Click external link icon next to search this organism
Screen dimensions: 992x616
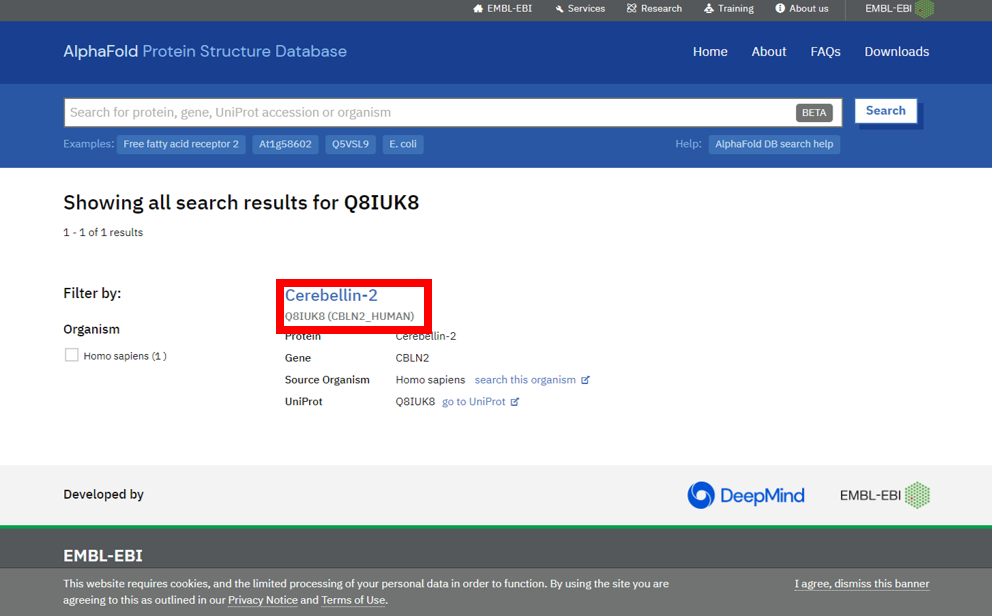coord(585,380)
